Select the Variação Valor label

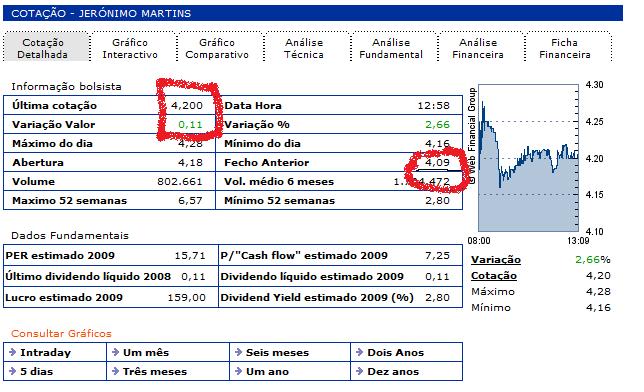click(53, 125)
